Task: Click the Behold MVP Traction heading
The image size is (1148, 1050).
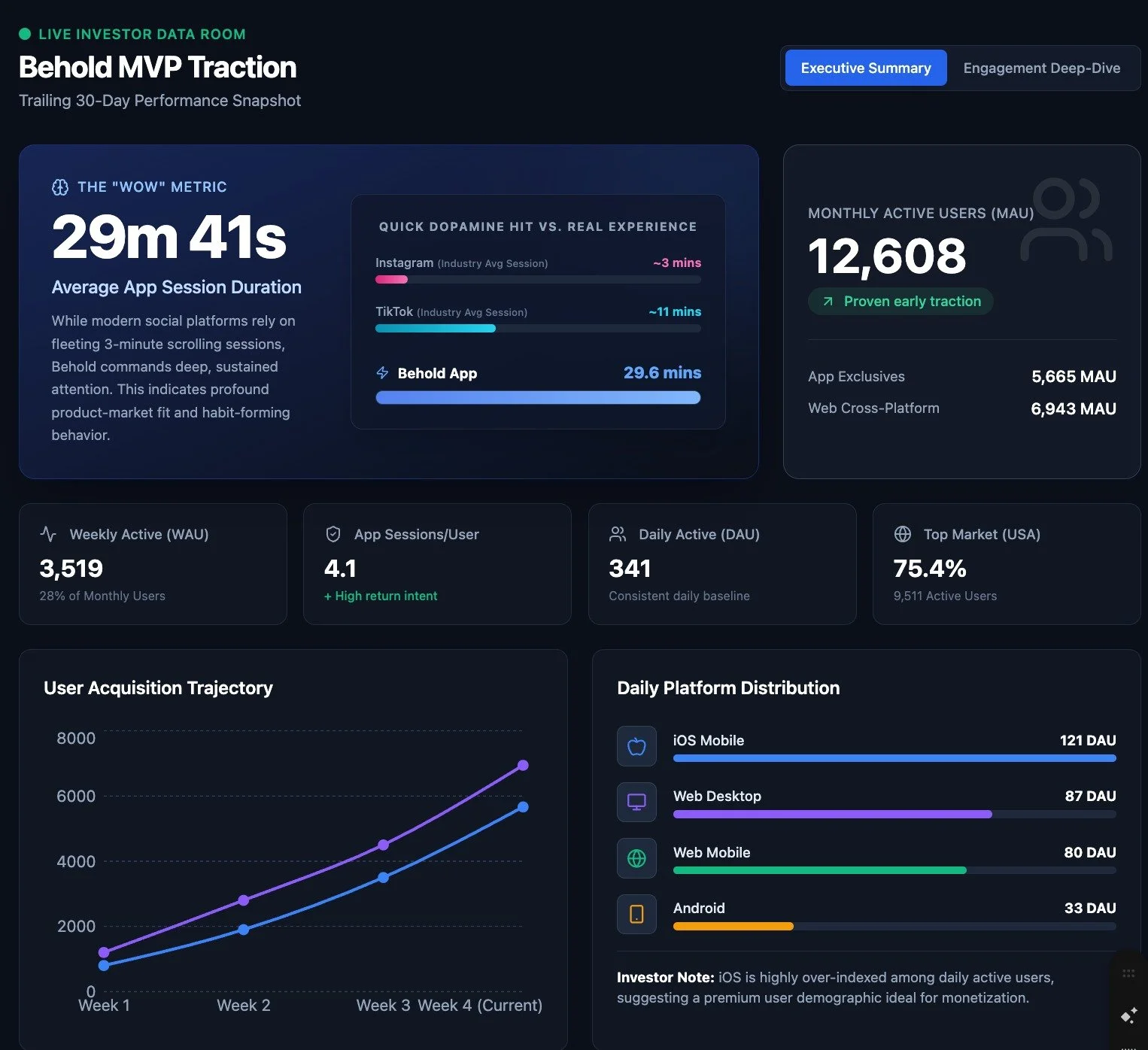Action: tap(157, 67)
